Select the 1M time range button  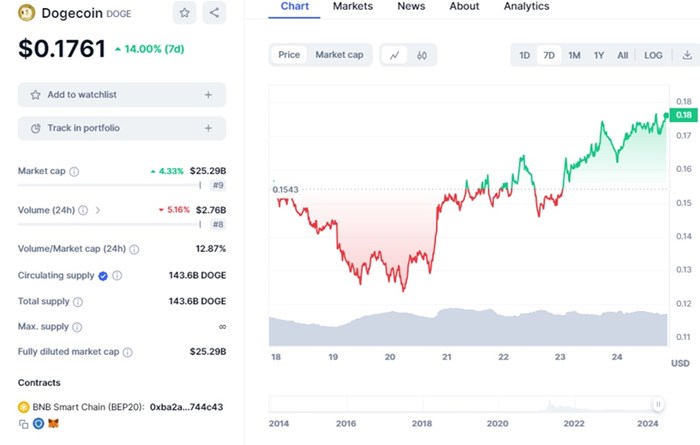point(574,55)
